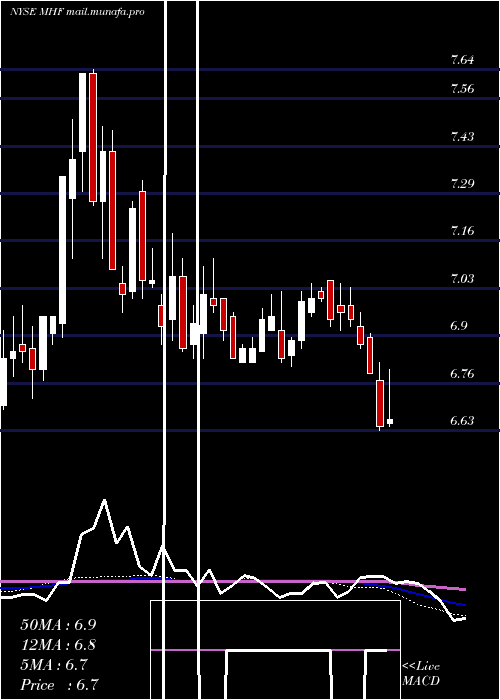The image size is (500, 700).
Task: Select the tallest red candlestick at the 7.64 peak
Action: coord(93,138)
